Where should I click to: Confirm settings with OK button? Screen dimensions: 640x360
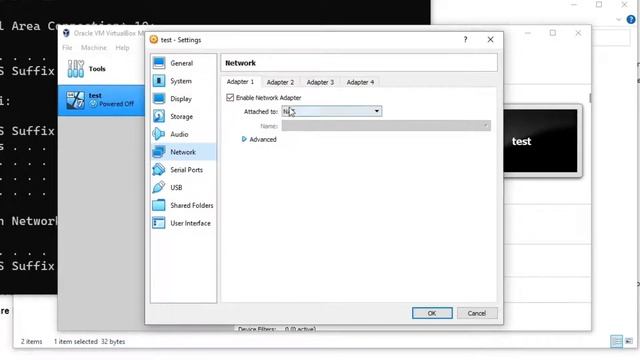click(432, 313)
